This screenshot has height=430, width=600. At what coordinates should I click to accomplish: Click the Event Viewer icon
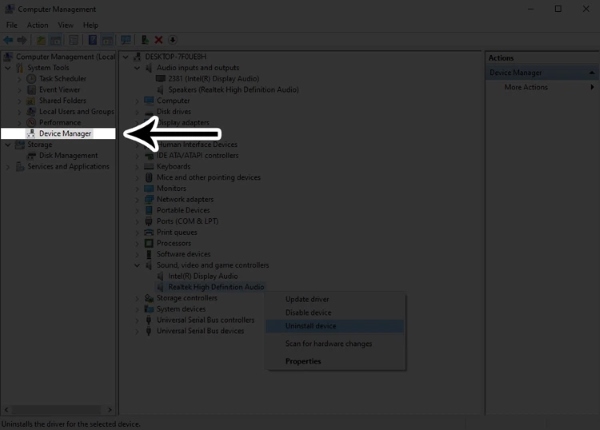point(31,90)
